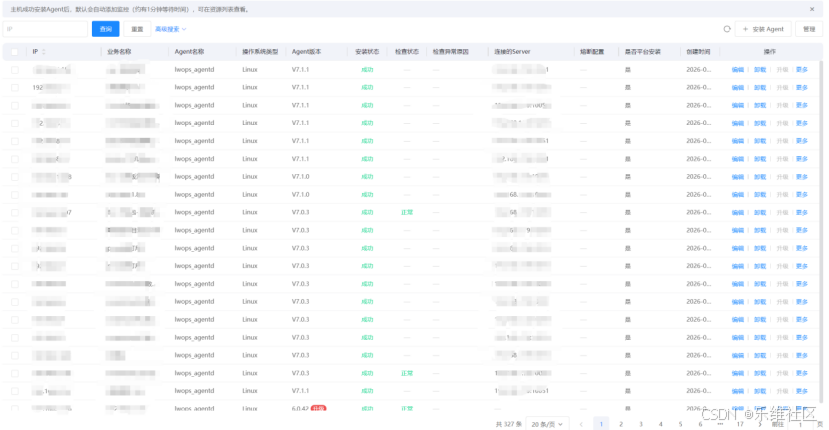
Task: Select page 2 in pagination
Action: 621,424
